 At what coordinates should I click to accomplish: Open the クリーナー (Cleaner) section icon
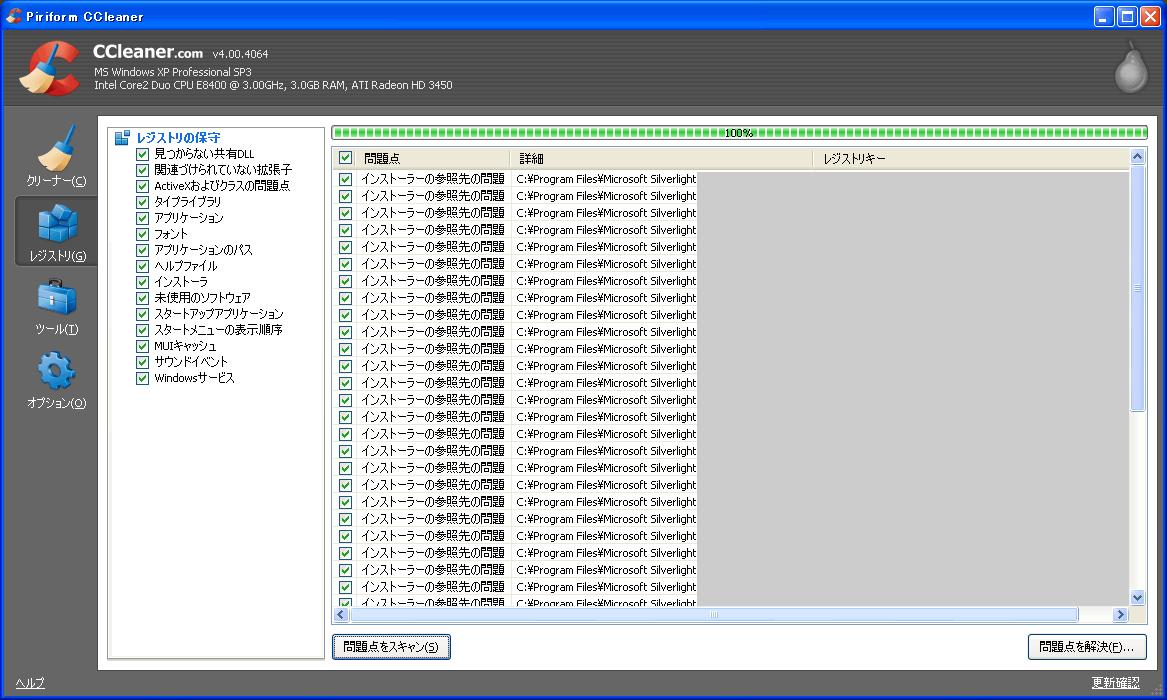(x=56, y=148)
